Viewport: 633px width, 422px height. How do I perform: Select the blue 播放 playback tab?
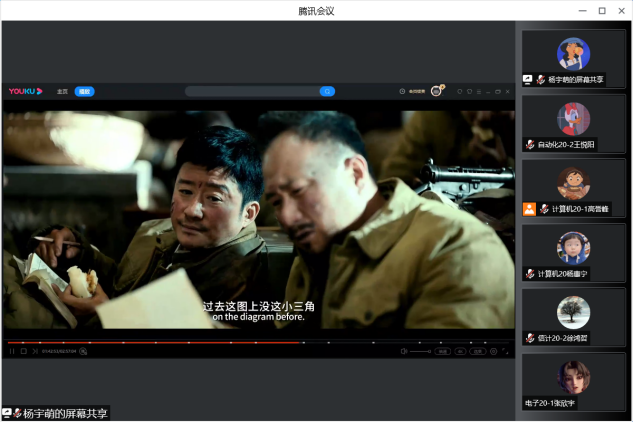coord(85,91)
